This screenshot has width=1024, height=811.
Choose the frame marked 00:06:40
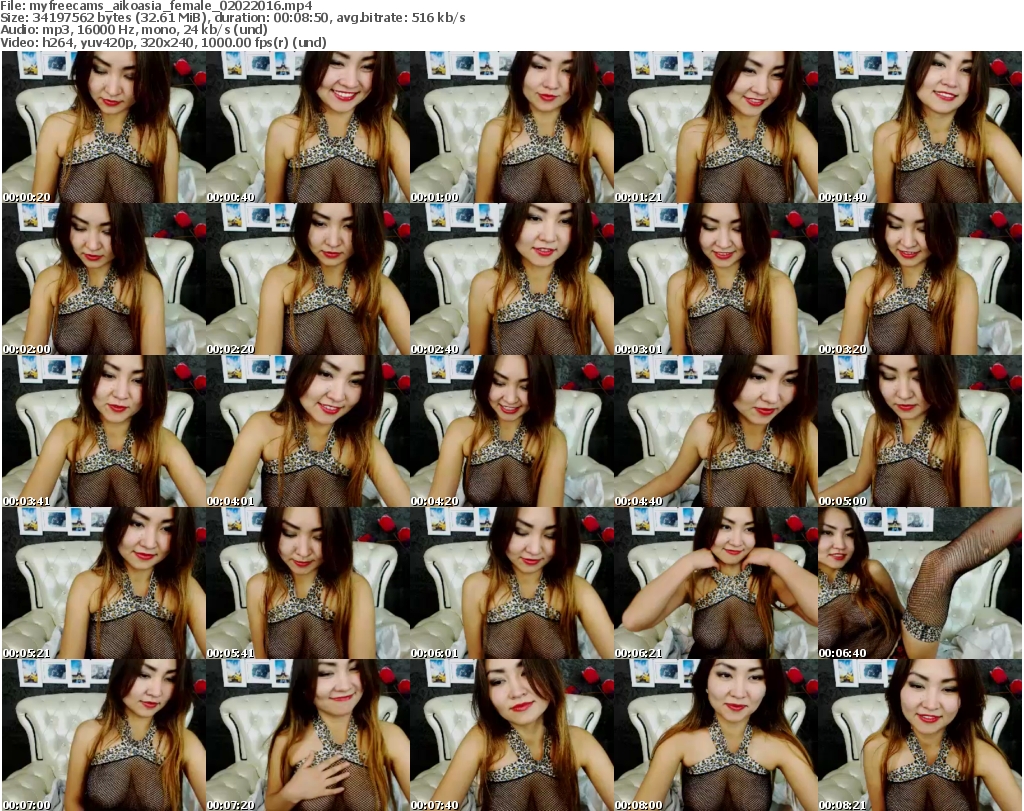click(920, 583)
